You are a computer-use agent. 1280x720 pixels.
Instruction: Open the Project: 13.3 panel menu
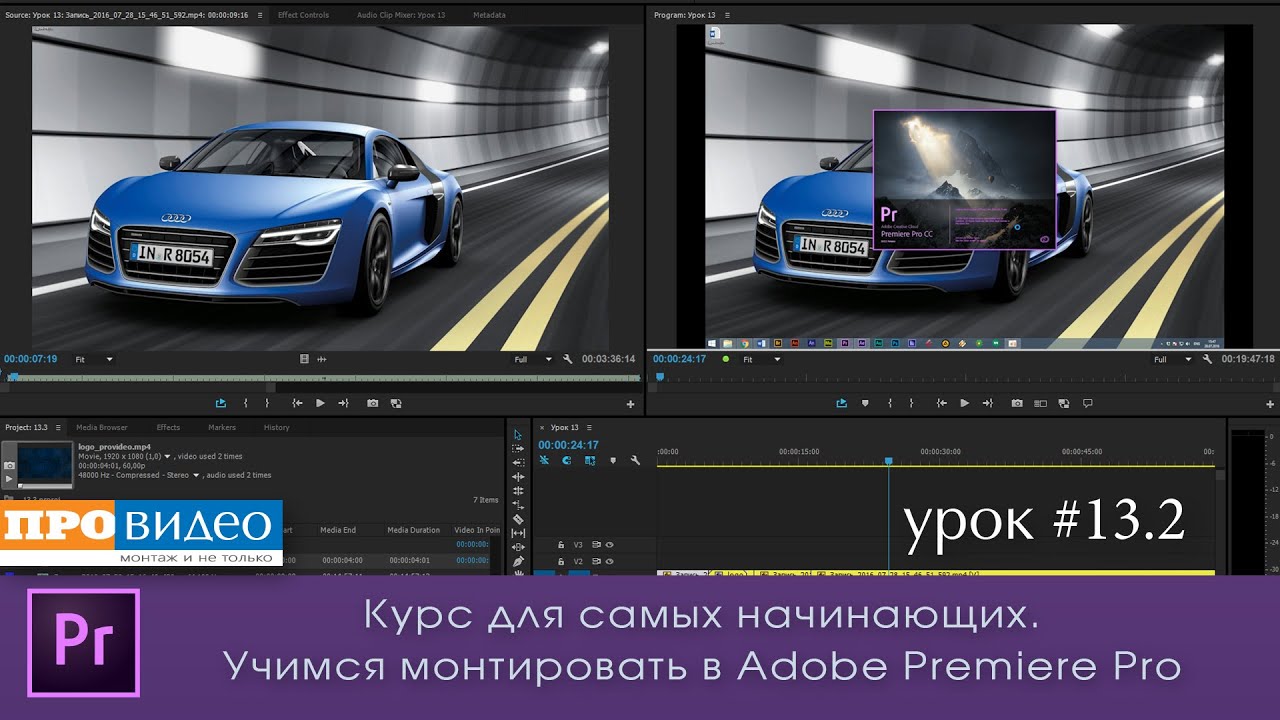click(x=56, y=427)
